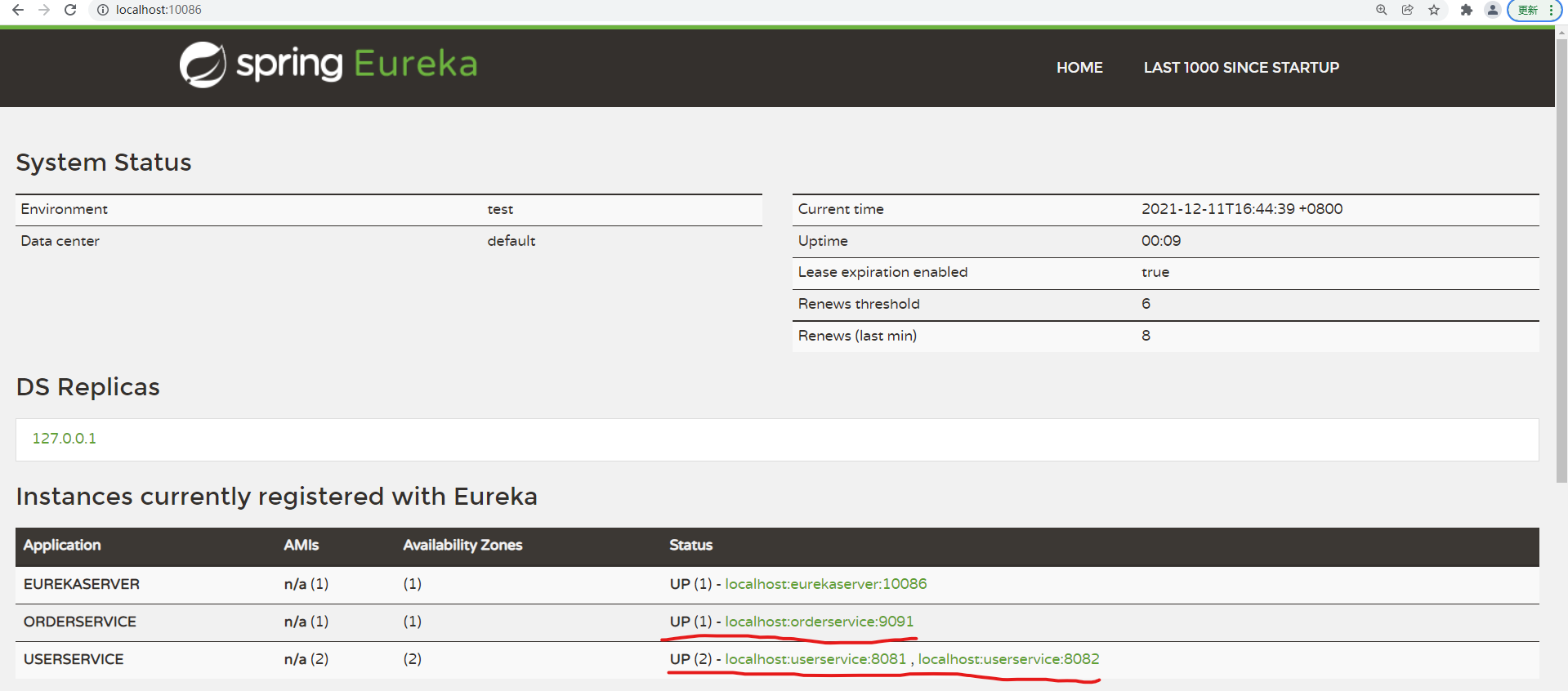Viewport: 1568px width, 691px height.
Task: Open localhost:orderservice:9091 instance link
Action: tap(820, 622)
